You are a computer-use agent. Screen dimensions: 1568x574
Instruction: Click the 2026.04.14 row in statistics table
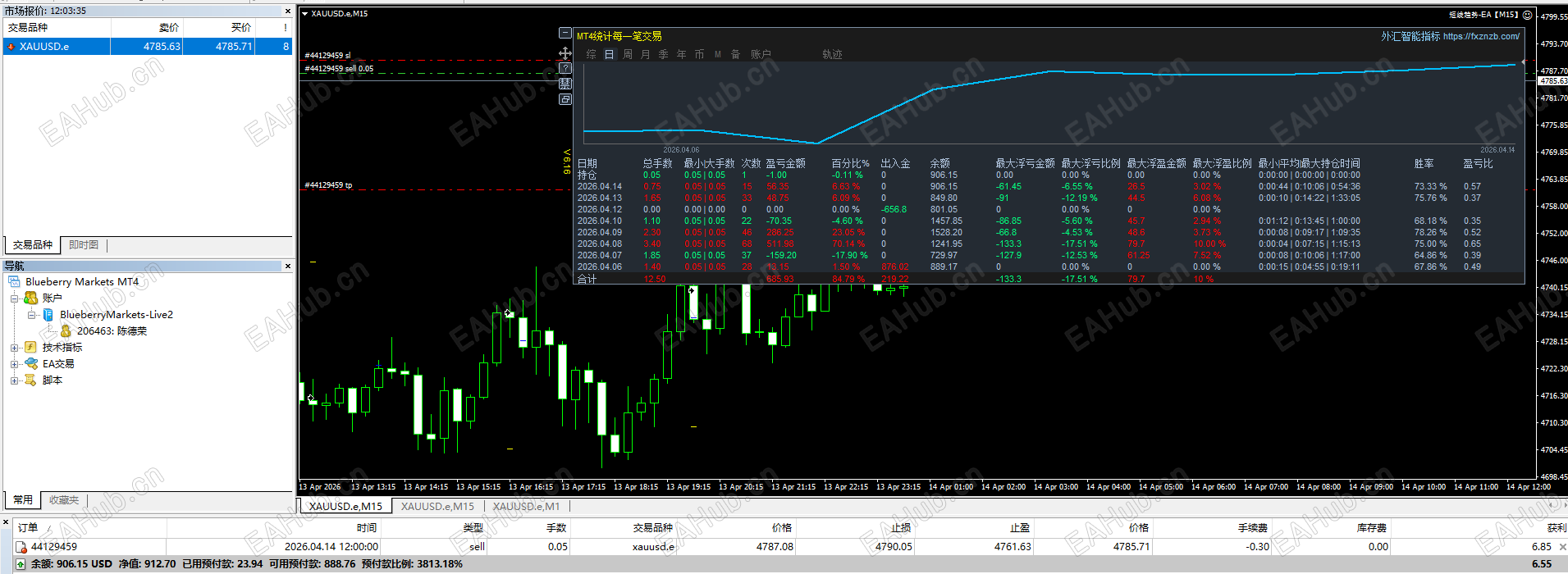point(1050,186)
